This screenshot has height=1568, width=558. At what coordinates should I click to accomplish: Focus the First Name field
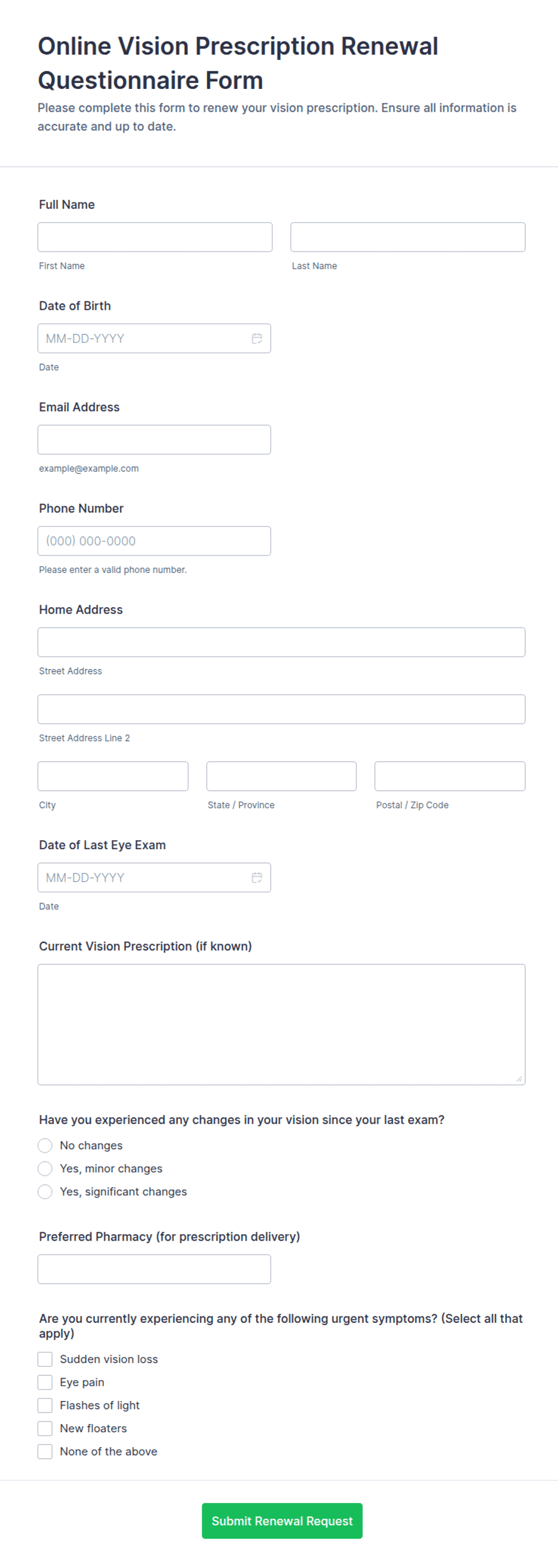tap(155, 237)
